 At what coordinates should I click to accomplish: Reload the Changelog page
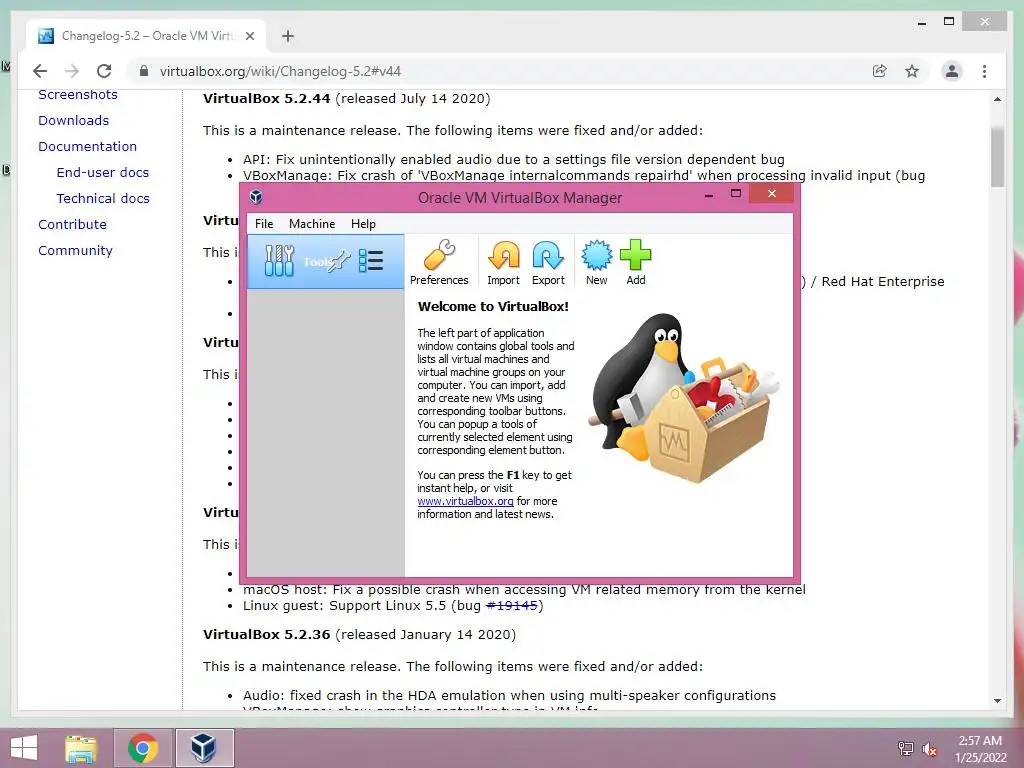point(104,71)
